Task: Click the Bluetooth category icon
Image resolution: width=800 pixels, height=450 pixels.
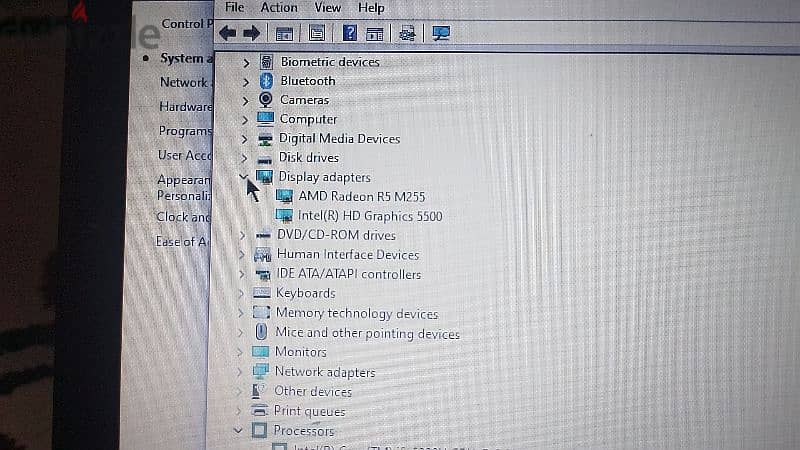Action: [x=266, y=81]
